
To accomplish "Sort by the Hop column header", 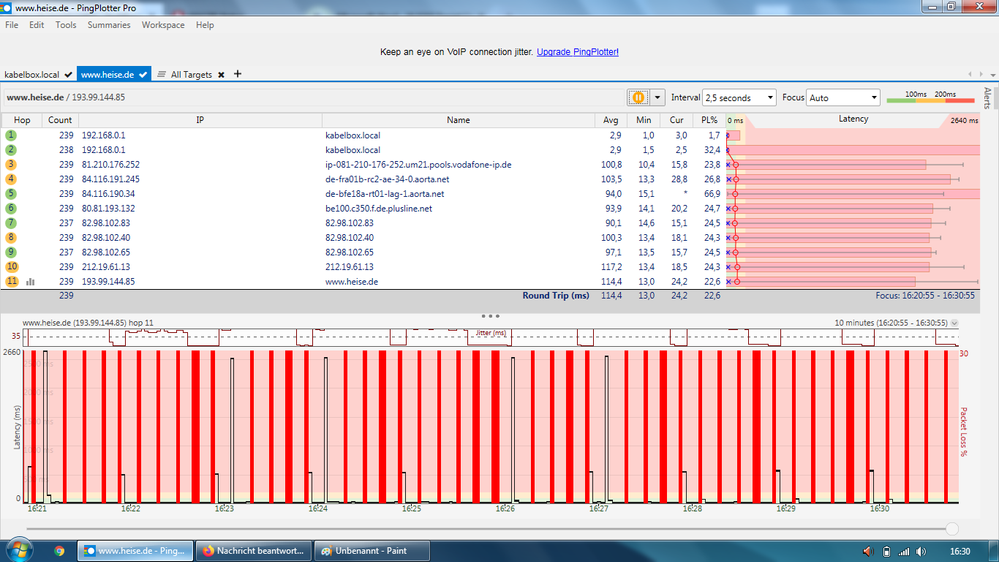I will pyautogui.click(x=22, y=120).
